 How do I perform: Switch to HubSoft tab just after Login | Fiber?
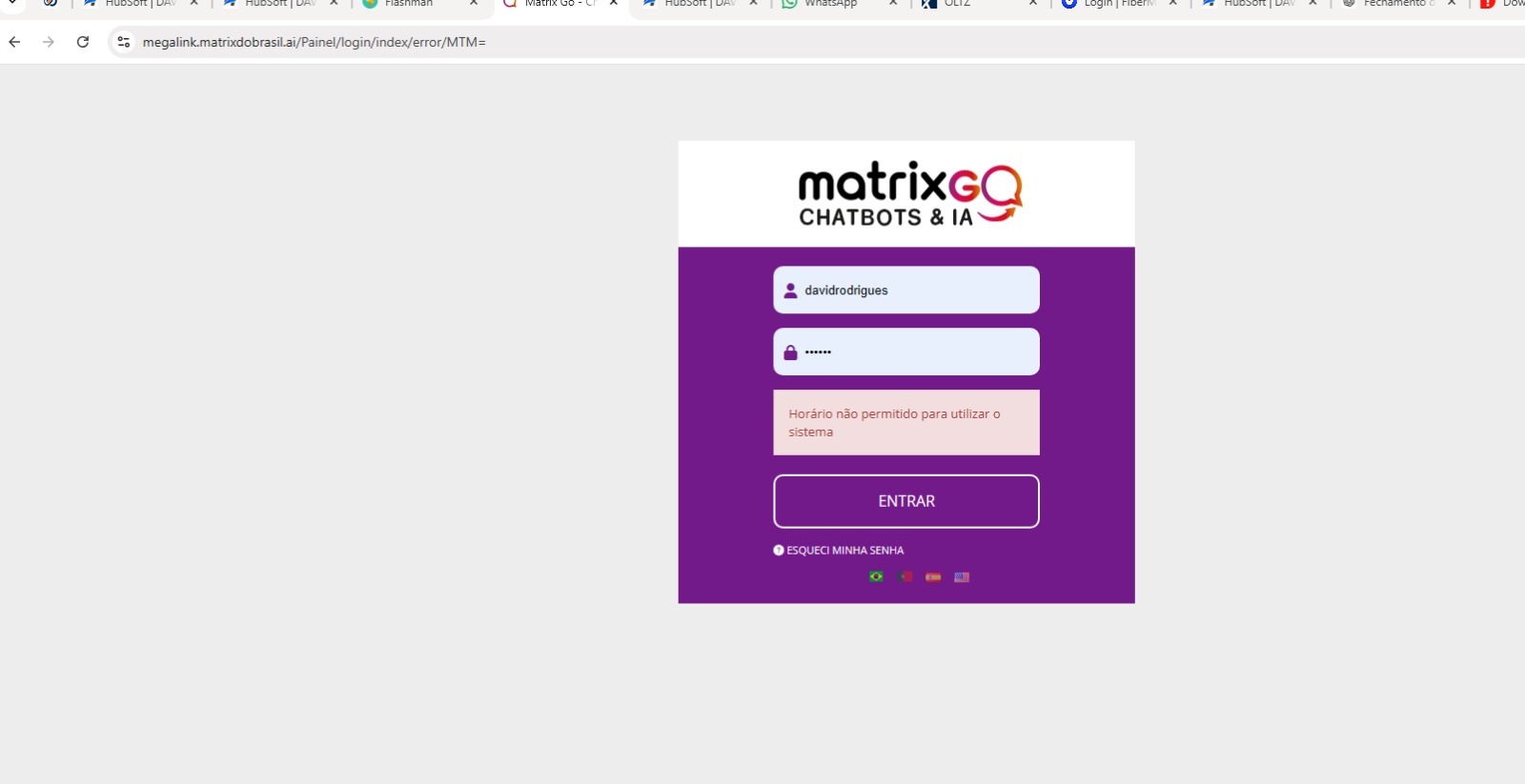tap(1260, 4)
